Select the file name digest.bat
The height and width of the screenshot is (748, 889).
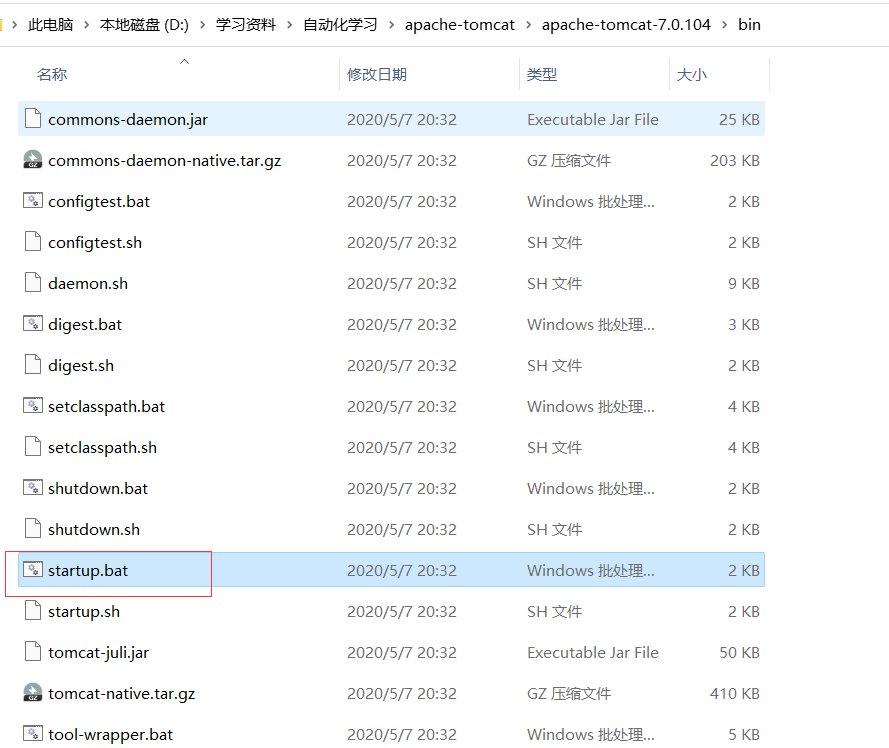click(x=85, y=324)
